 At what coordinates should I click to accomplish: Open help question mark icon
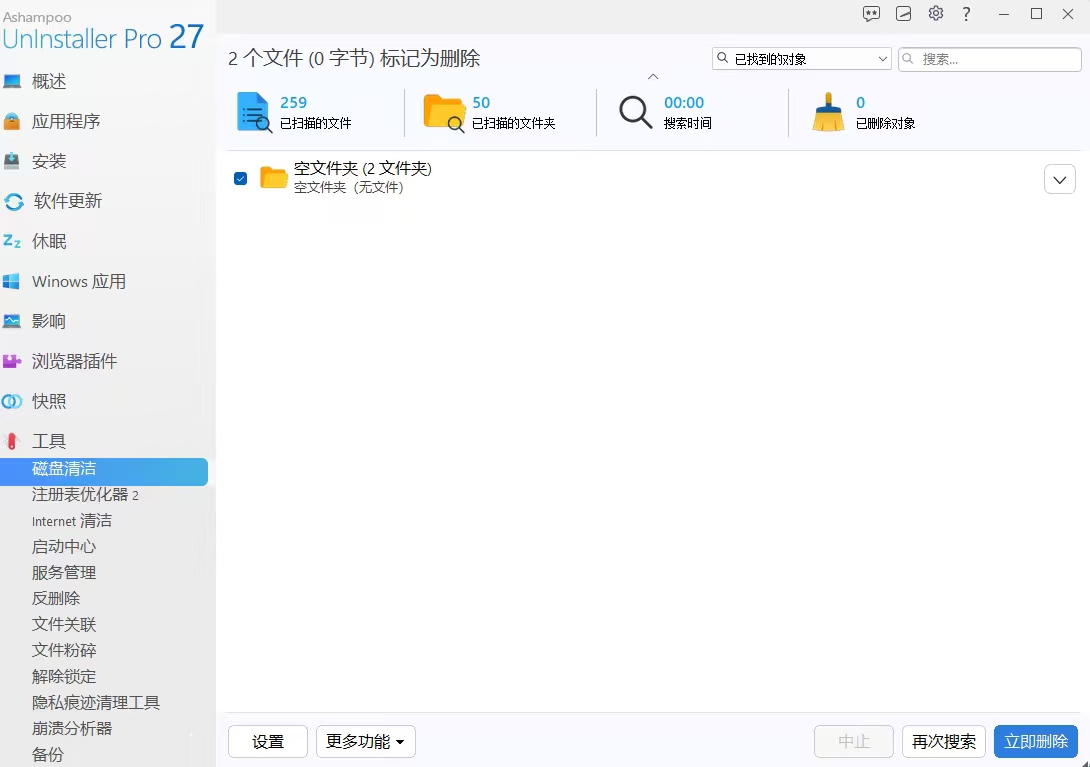[x=966, y=14]
